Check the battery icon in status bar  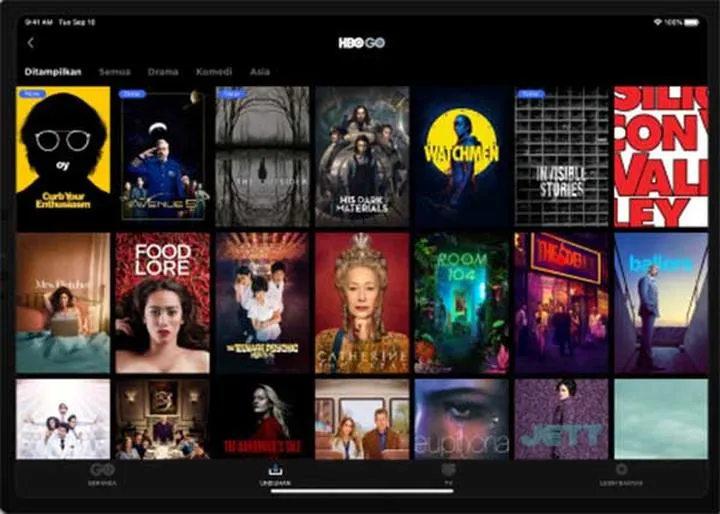click(691, 21)
